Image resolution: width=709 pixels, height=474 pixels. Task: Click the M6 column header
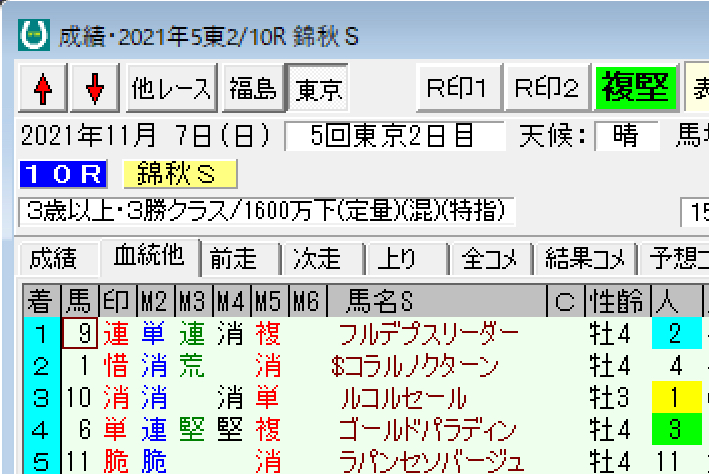(x=307, y=301)
